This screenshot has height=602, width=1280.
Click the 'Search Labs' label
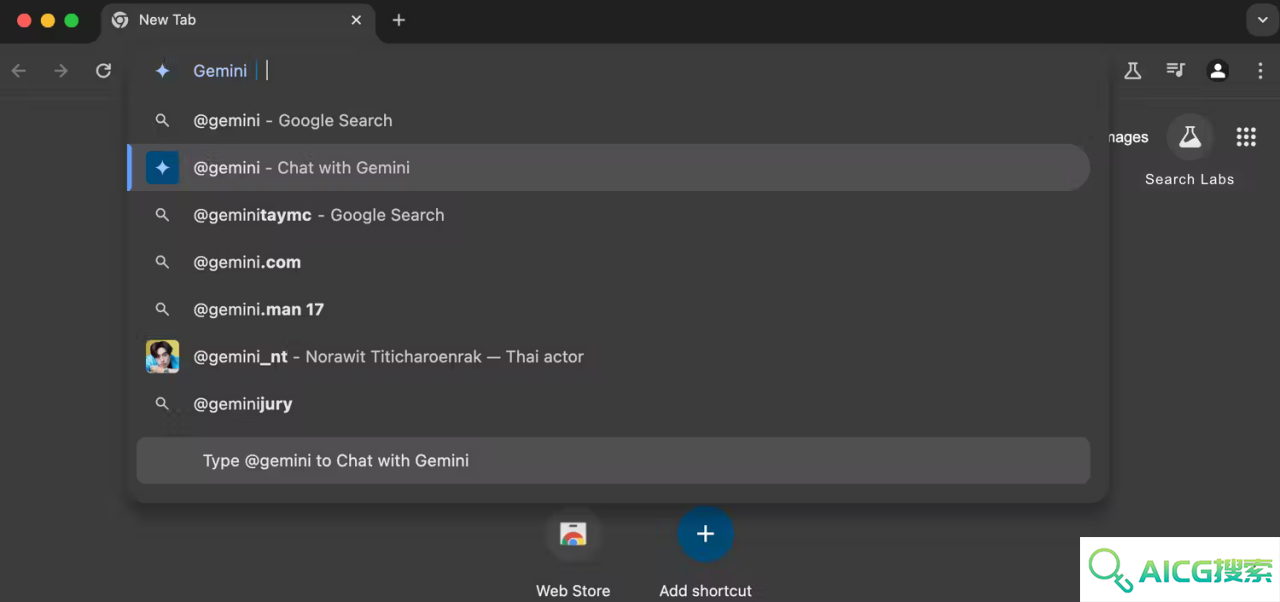[1189, 180]
